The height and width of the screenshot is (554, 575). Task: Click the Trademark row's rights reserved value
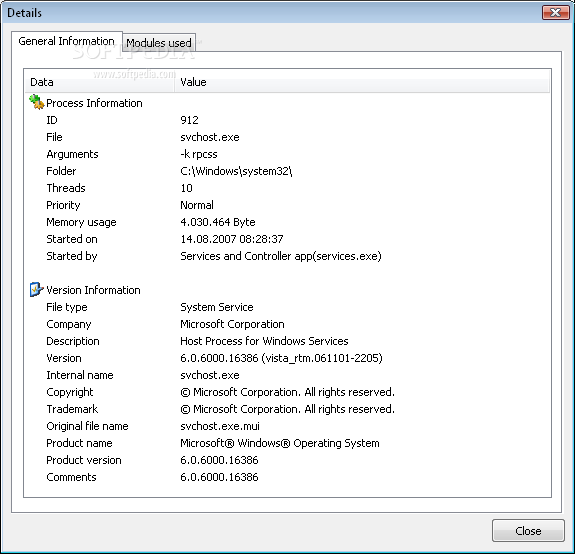click(288, 409)
